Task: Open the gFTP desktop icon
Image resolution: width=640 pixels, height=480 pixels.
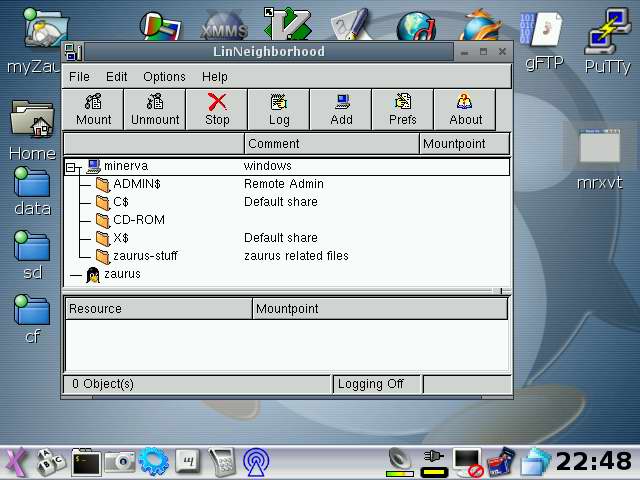Action: 544,40
